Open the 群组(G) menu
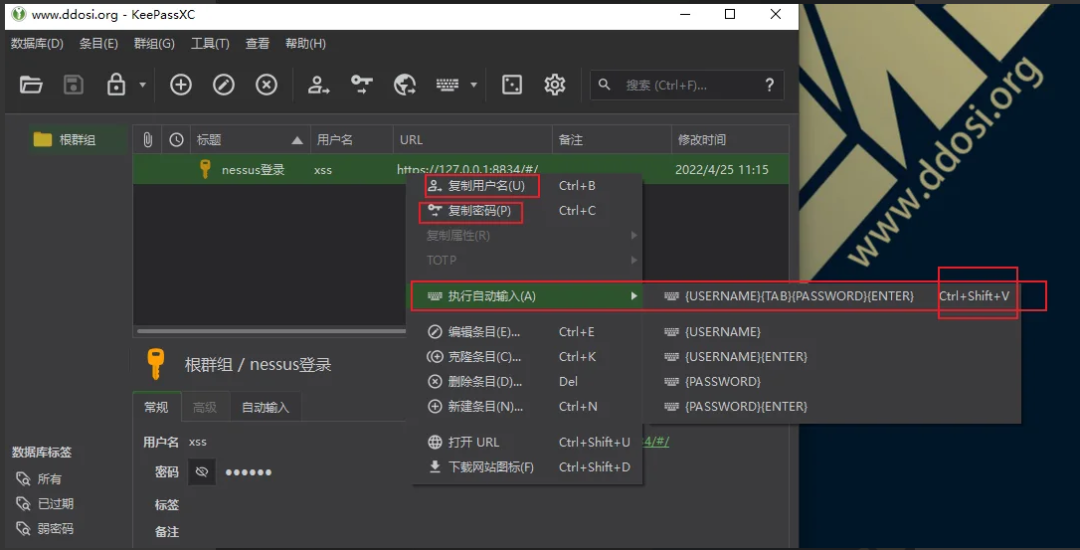 pos(154,44)
